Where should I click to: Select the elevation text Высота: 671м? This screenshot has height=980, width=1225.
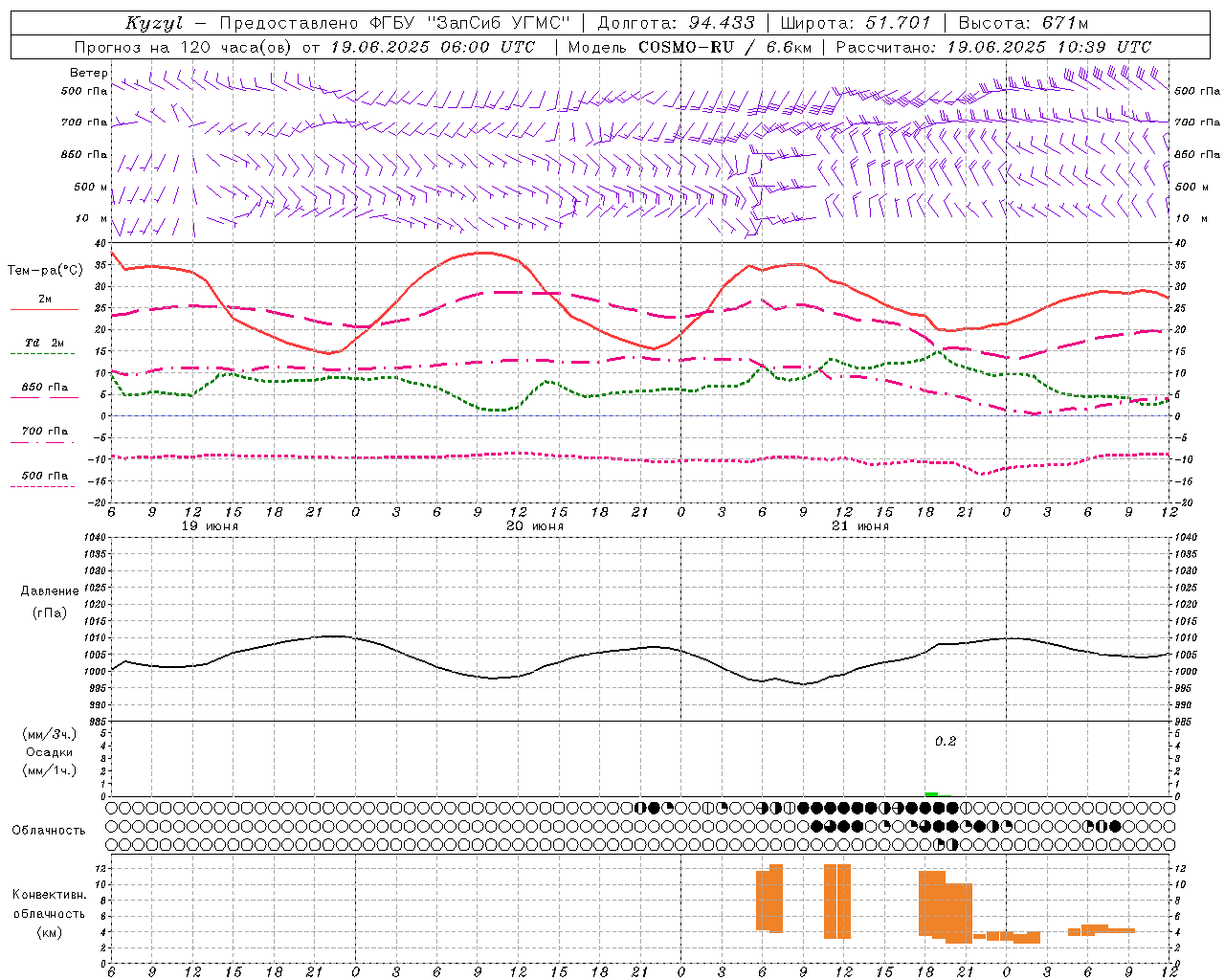point(1023,23)
